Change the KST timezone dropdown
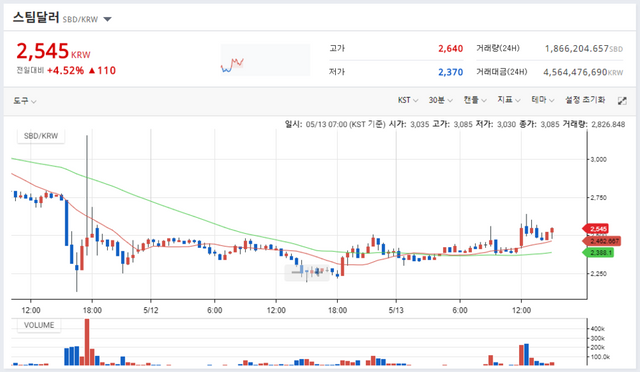The height and width of the screenshot is (372, 640). pyautogui.click(x=408, y=100)
